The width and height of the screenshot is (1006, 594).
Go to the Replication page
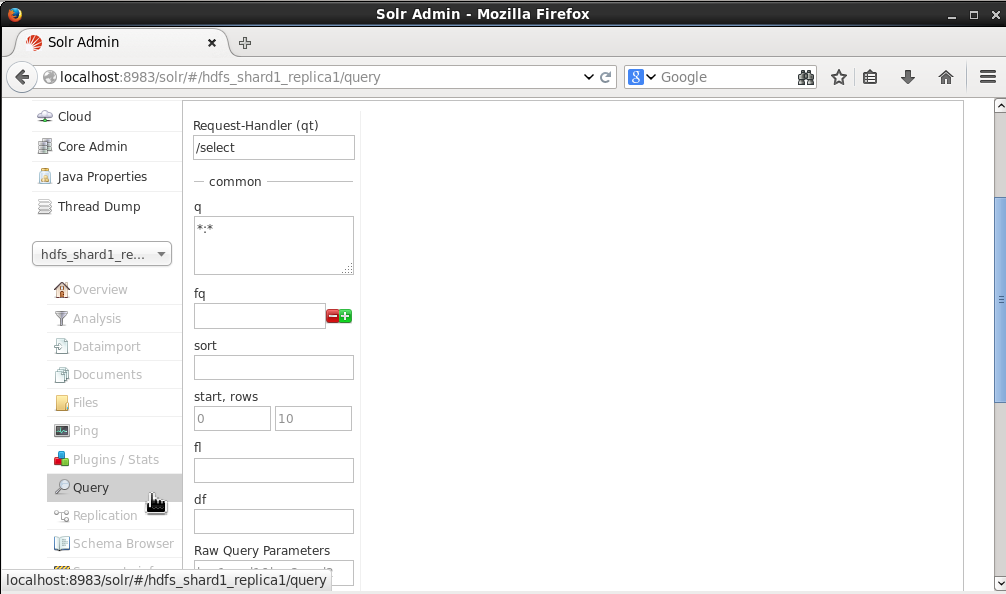point(105,516)
